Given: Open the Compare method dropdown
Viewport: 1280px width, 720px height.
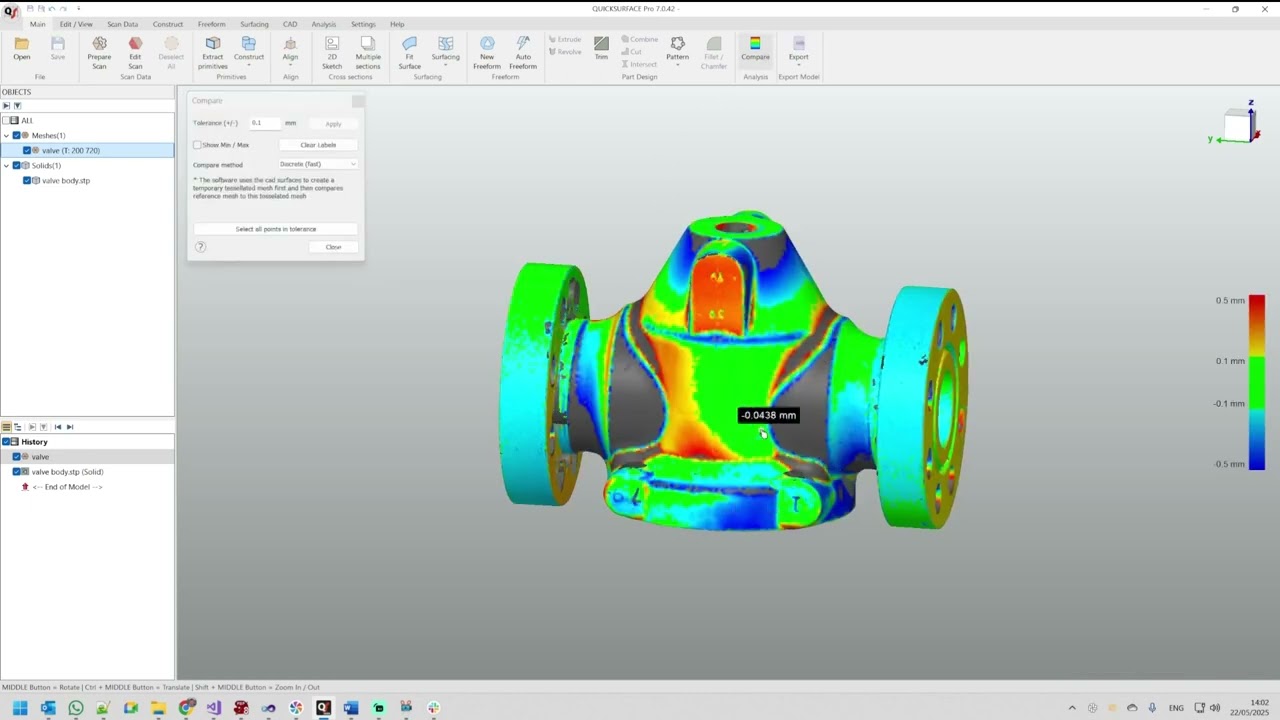Looking at the screenshot, I should [317, 164].
